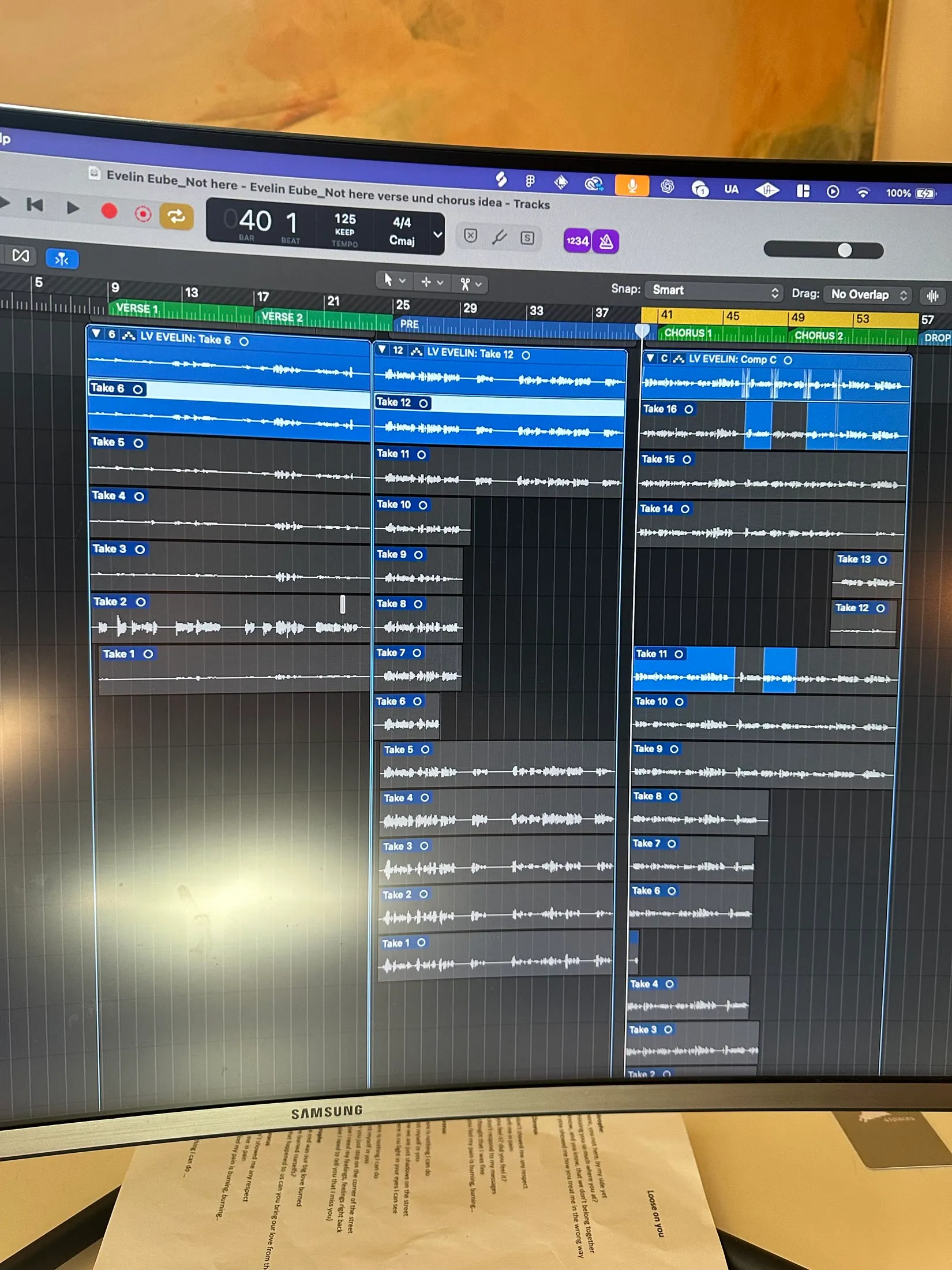Collapse the LV EVELIN Take 12 folder triangle
This screenshot has height=1270, width=952.
click(382, 349)
